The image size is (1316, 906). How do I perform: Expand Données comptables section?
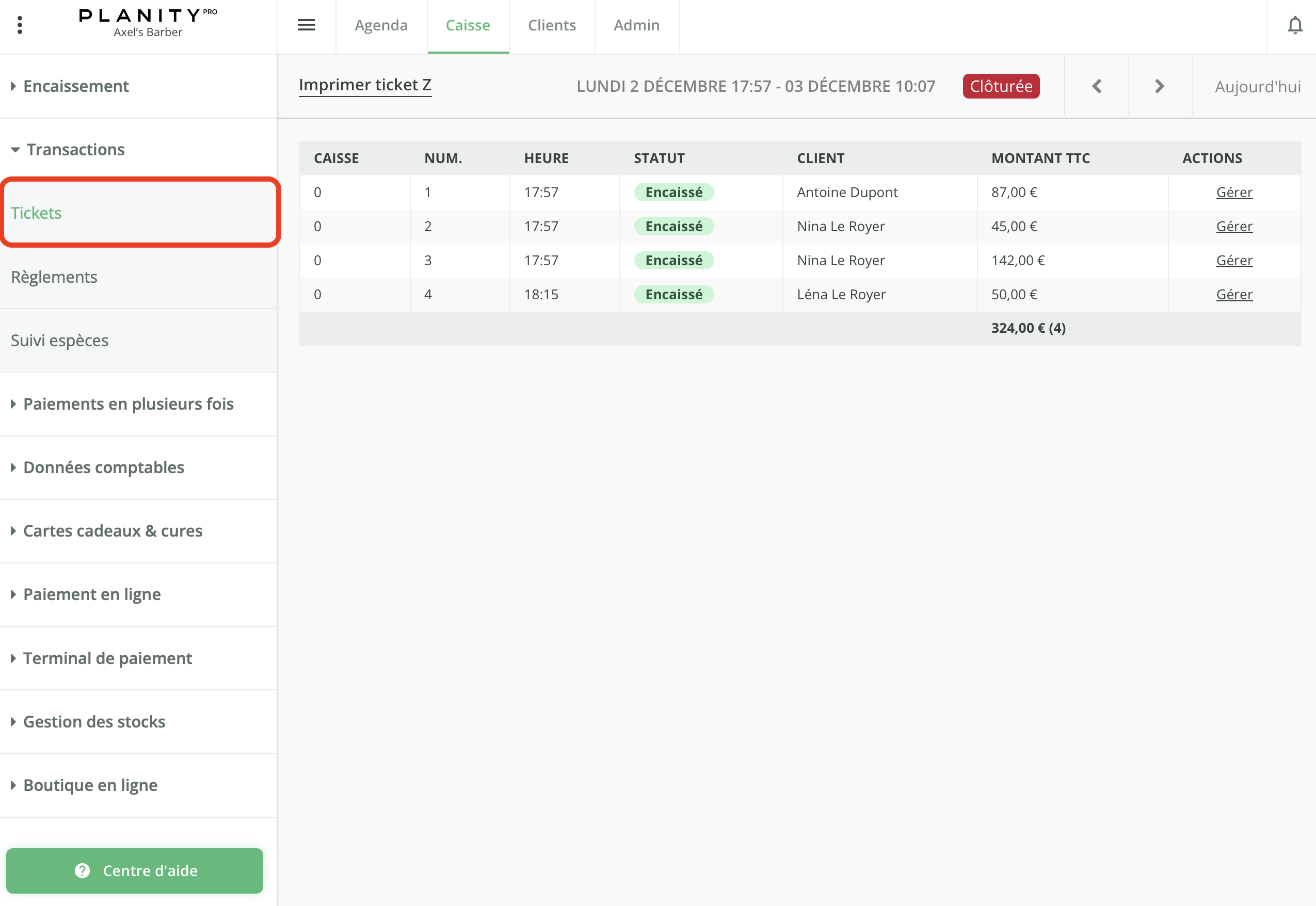(103, 468)
